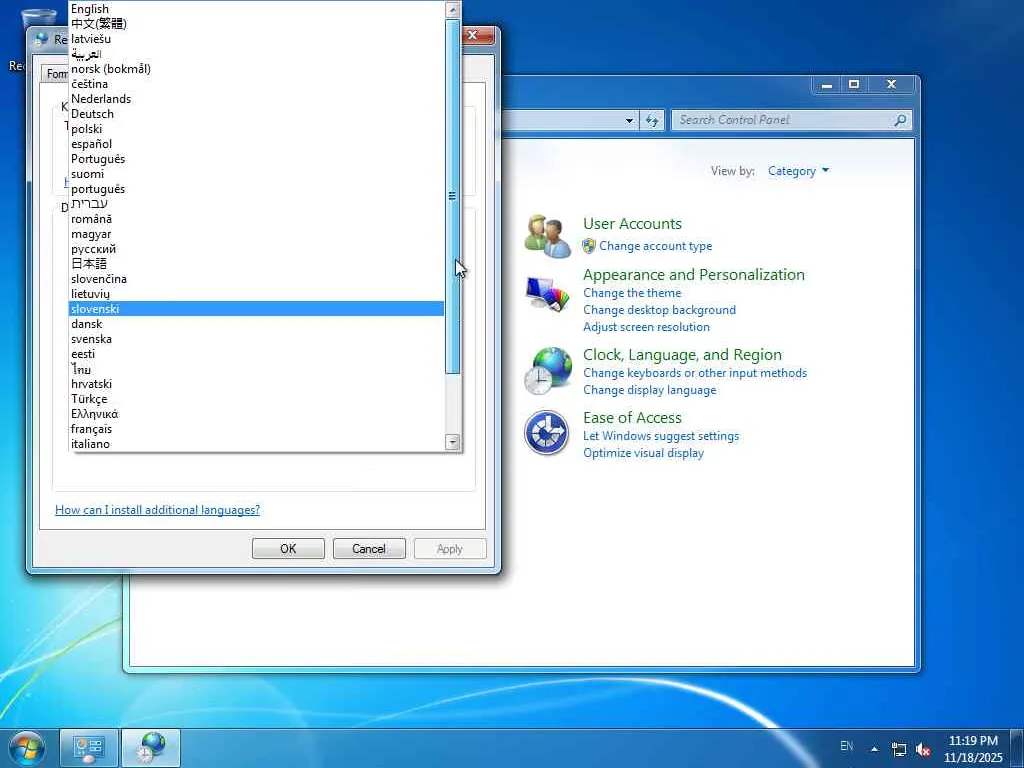The width and height of the screenshot is (1024, 768).
Task: Click Control Panel taskbar icon
Action: (x=89, y=748)
